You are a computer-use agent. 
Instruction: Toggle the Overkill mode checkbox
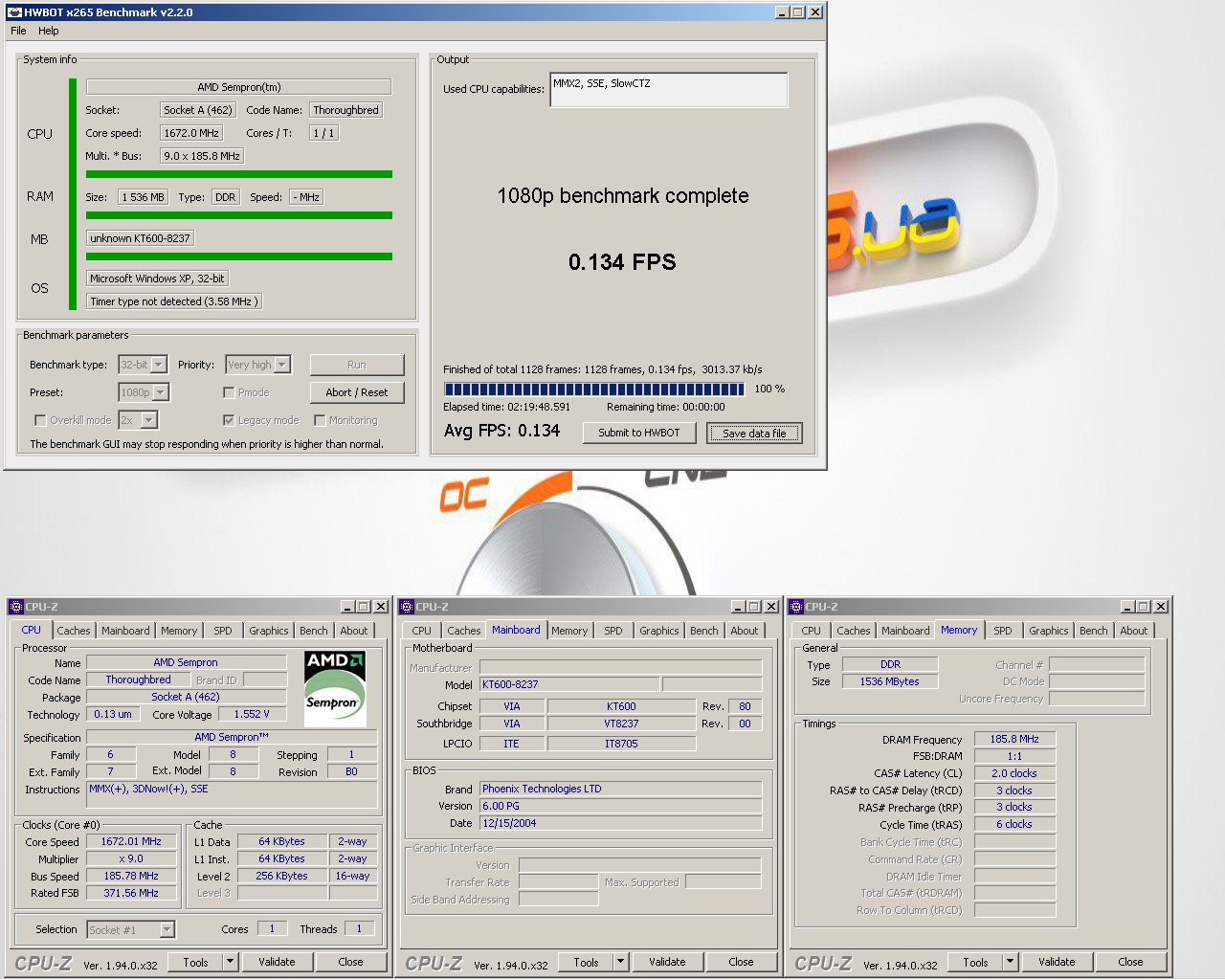click(x=40, y=420)
